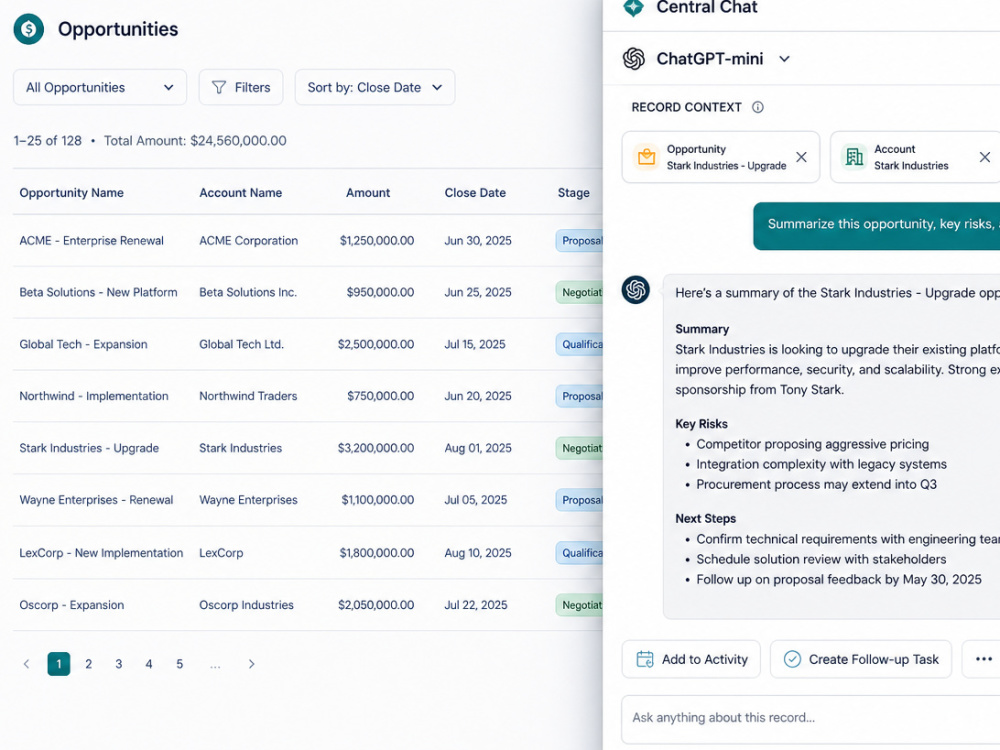Viewport: 1000px width, 750px height.
Task: Click the Key Risks heading in summary
Action: (x=702, y=424)
